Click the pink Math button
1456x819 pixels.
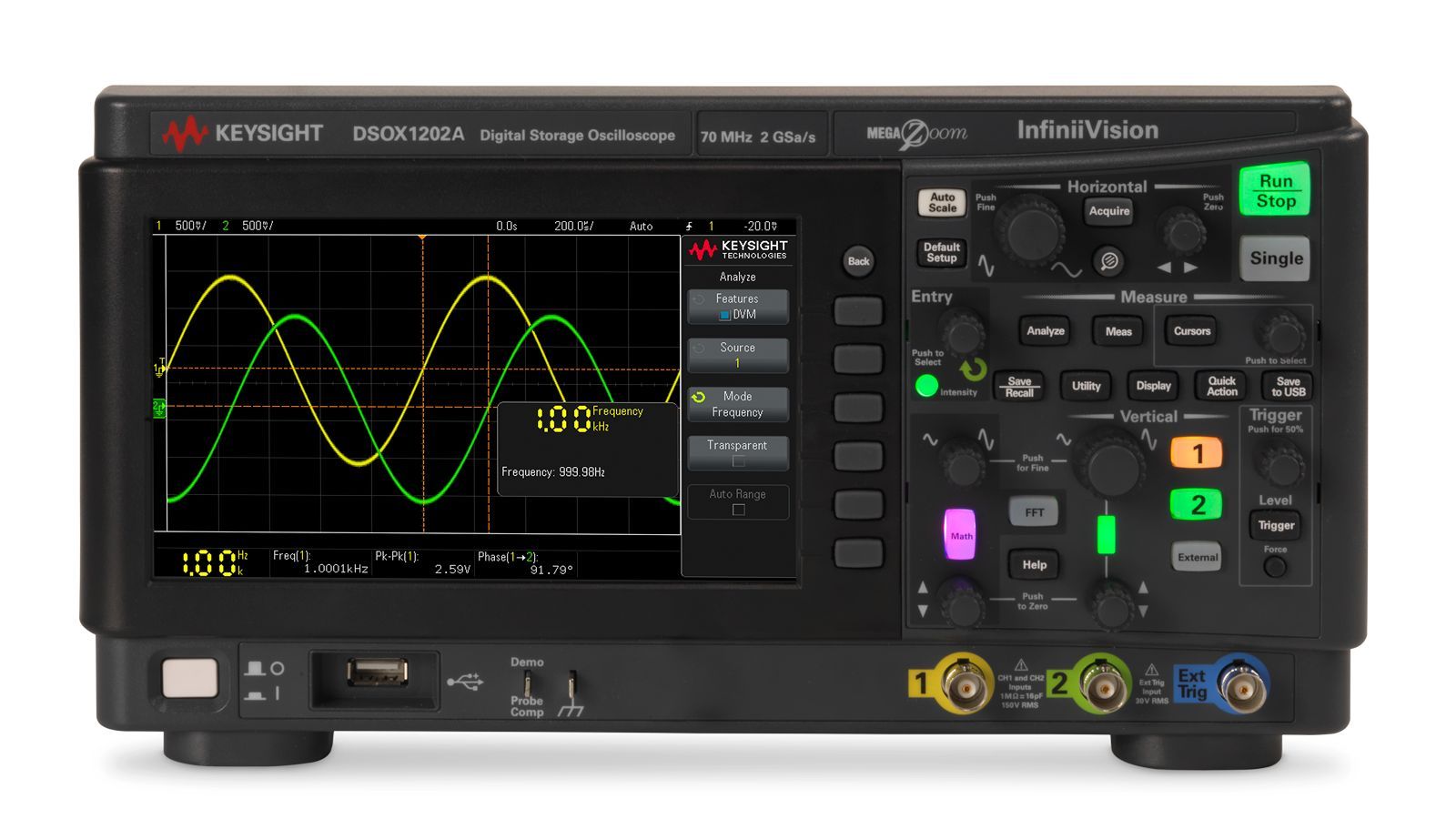point(960,534)
